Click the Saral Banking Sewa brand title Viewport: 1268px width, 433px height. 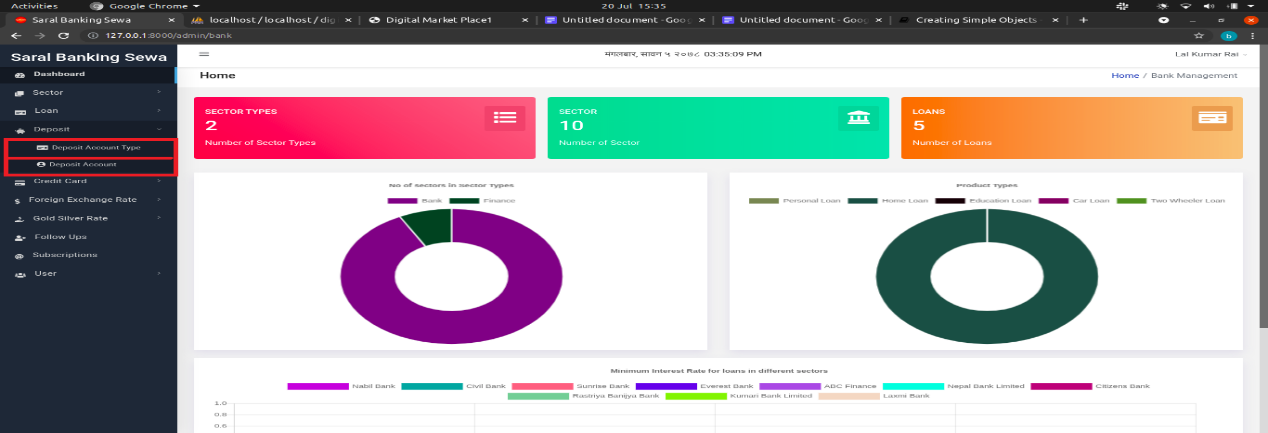click(88, 57)
